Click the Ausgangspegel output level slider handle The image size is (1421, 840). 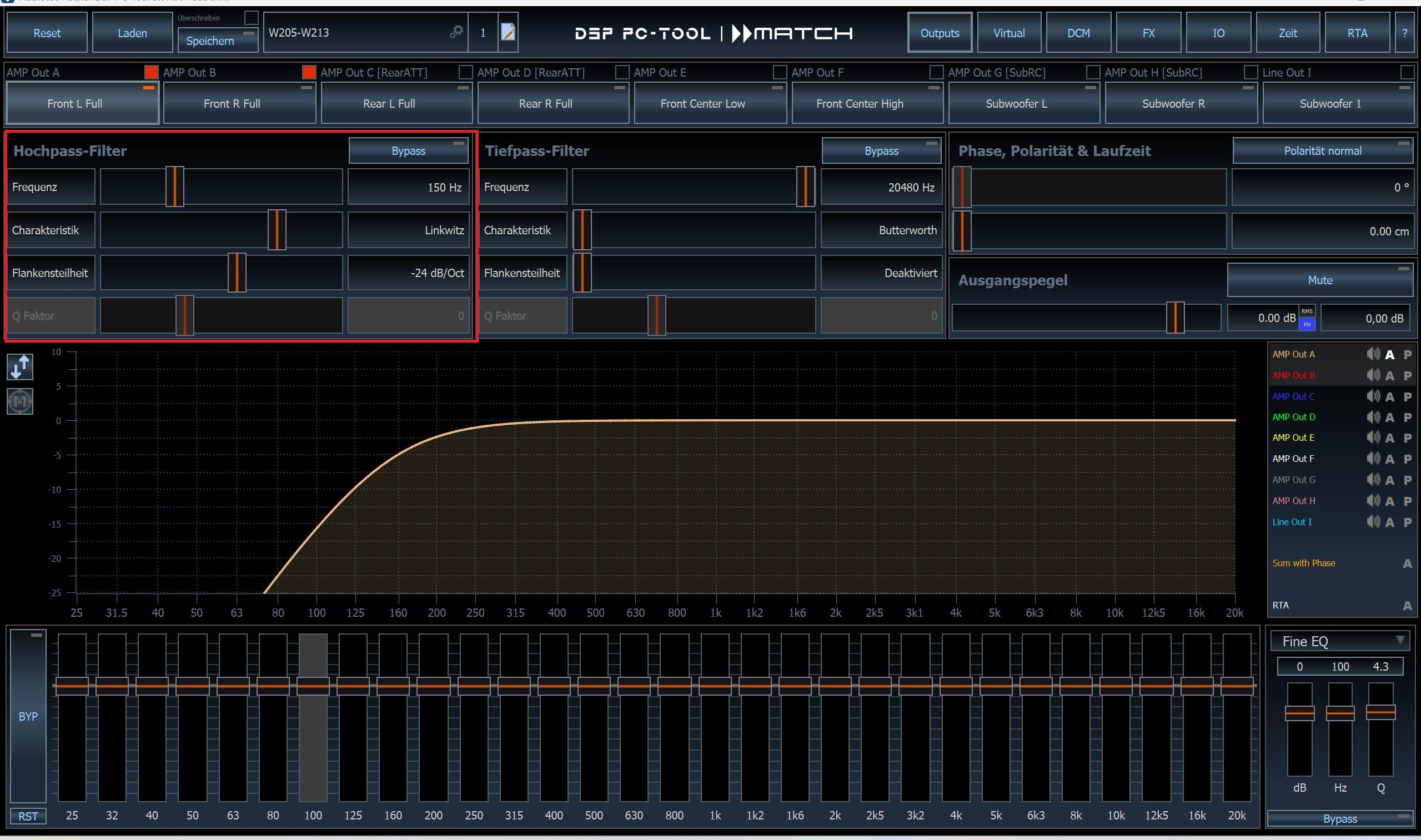click(1176, 318)
